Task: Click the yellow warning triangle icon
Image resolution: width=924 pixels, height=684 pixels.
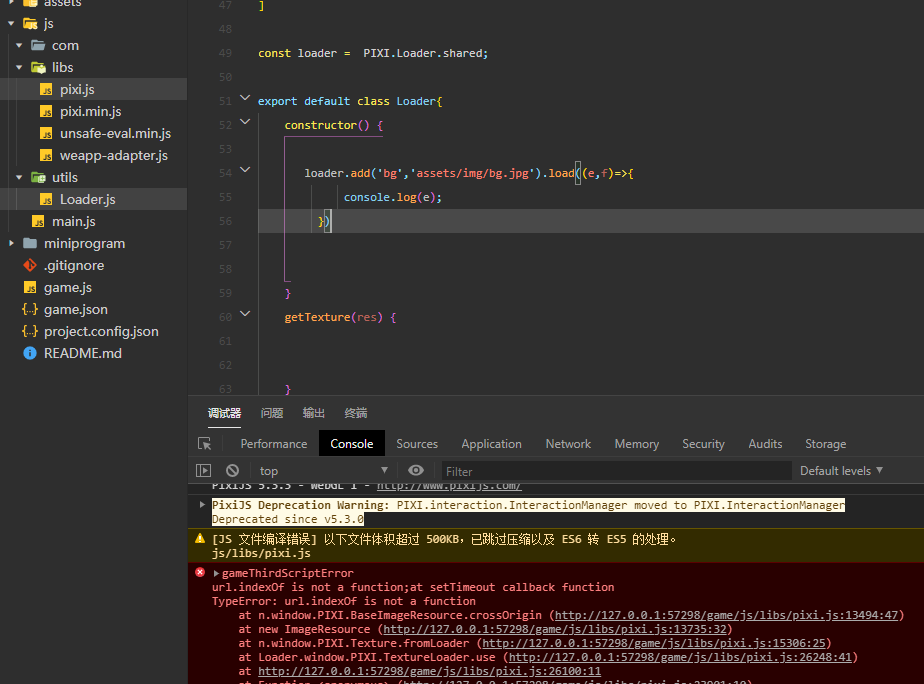Action: (x=200, y=538)
